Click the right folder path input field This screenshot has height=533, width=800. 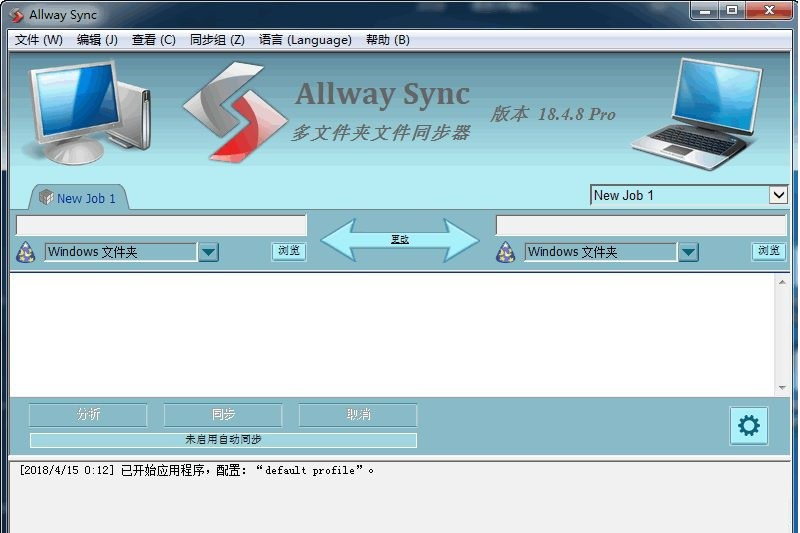(641, 225)
